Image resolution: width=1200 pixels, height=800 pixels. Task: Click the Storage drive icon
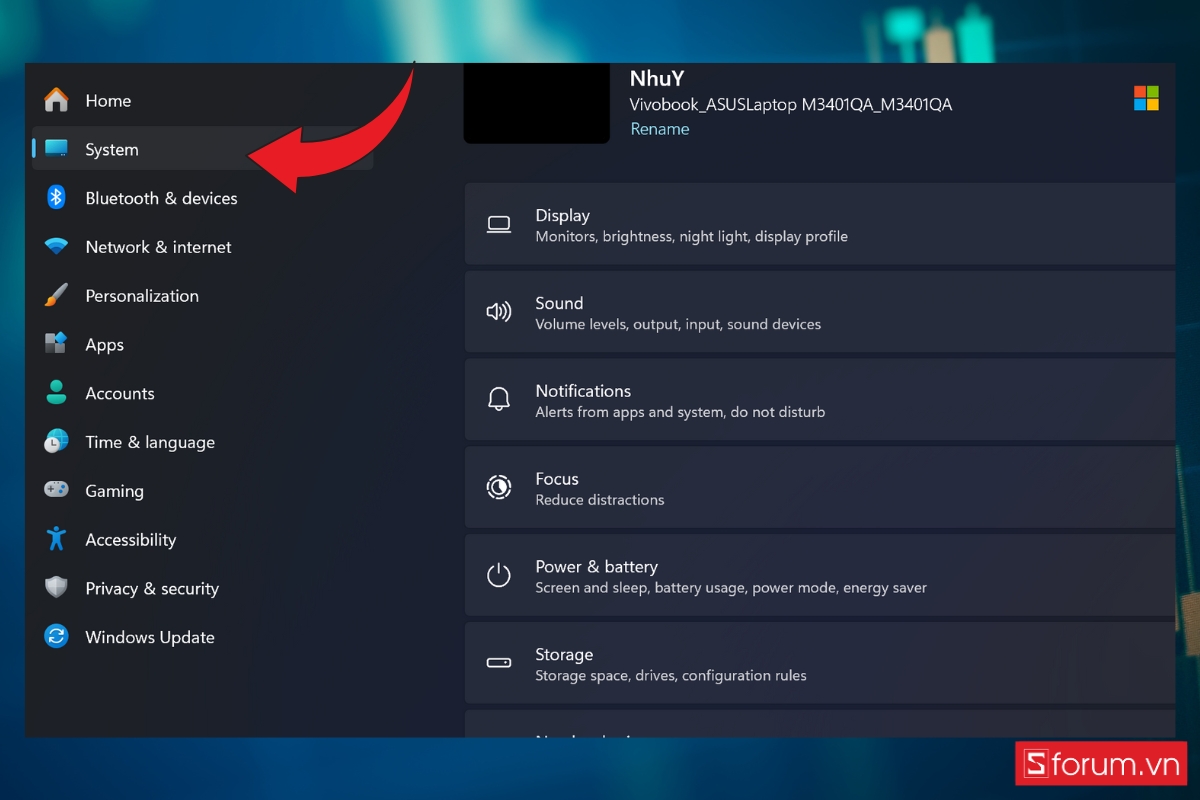pos(499,663)
